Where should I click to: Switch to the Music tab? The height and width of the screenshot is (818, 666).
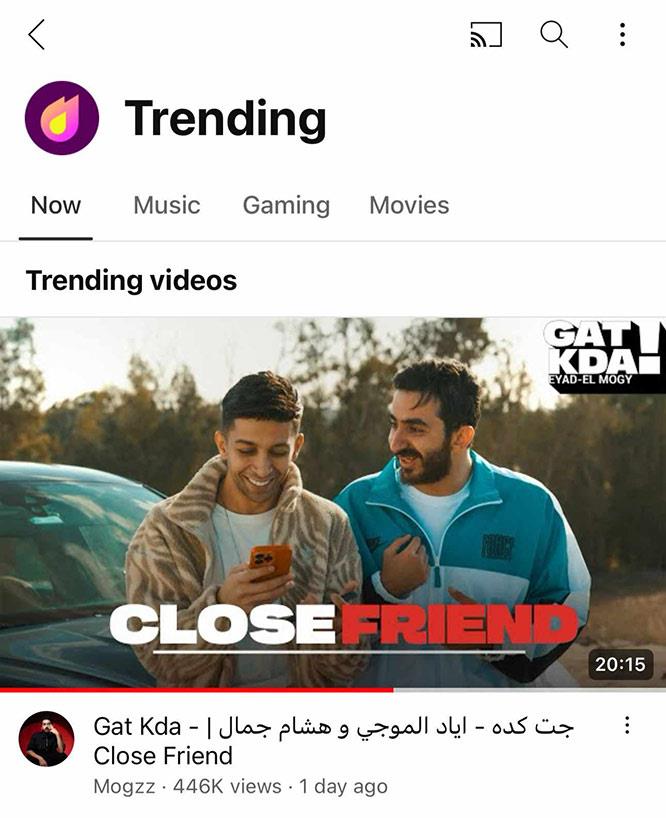tap(166, 205)
